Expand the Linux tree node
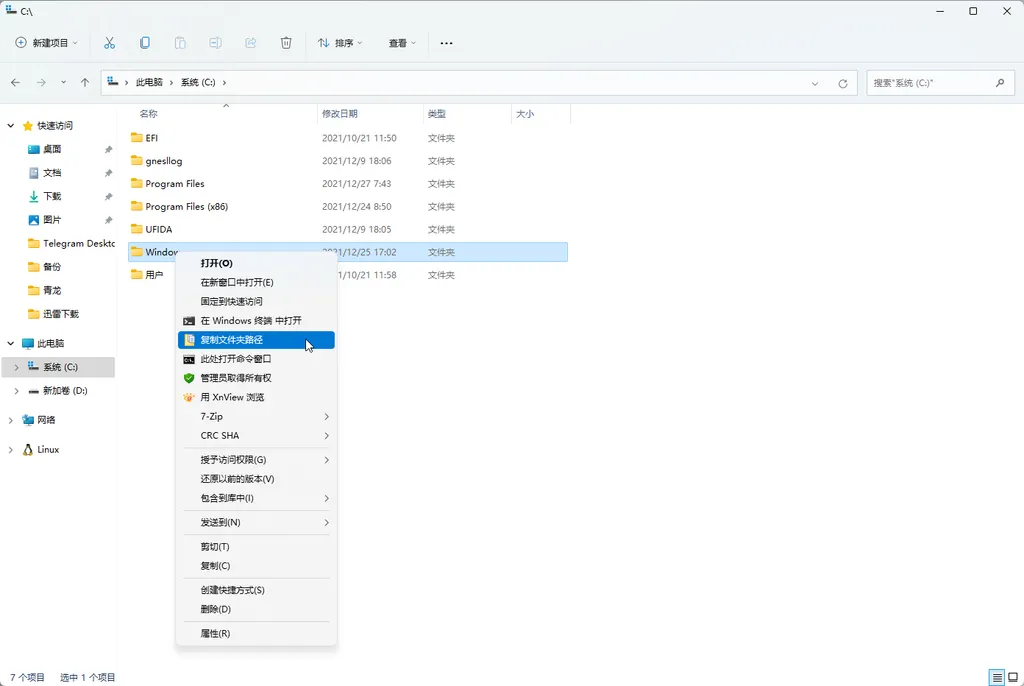The height and width of the screenshot is (686, 1024). [10, 449]
